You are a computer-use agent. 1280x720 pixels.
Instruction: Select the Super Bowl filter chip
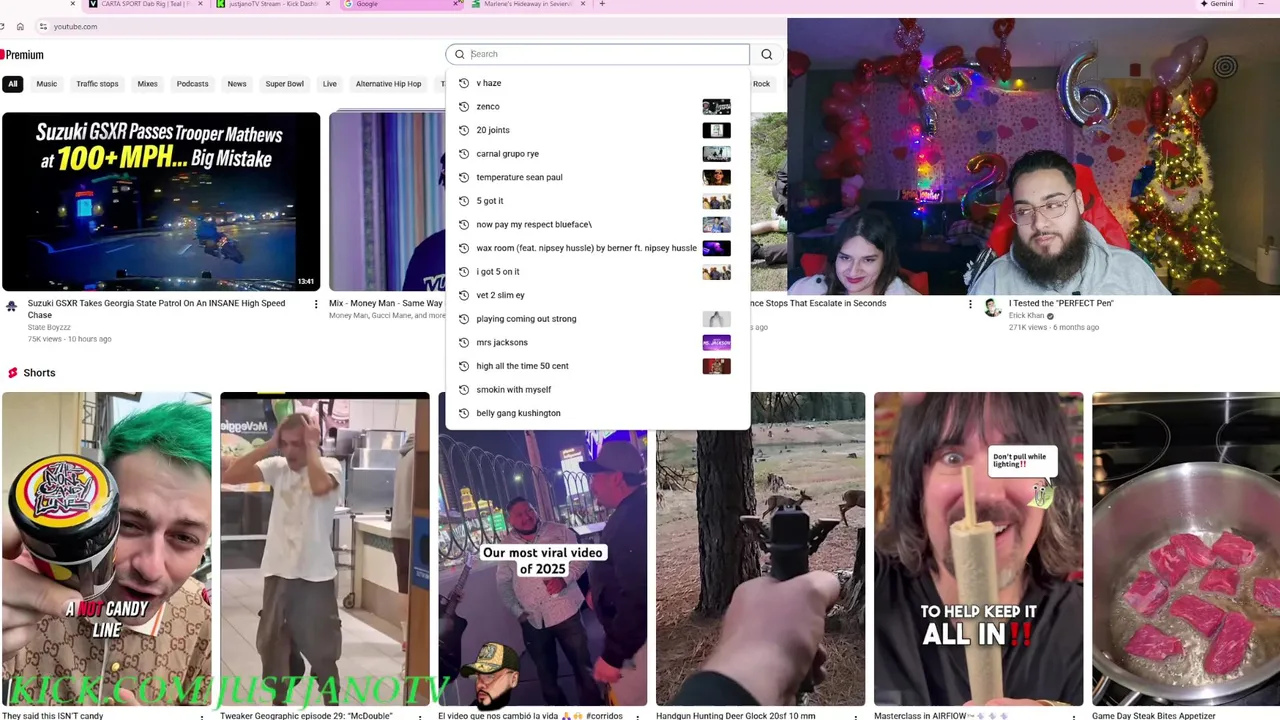coord(284,84)
